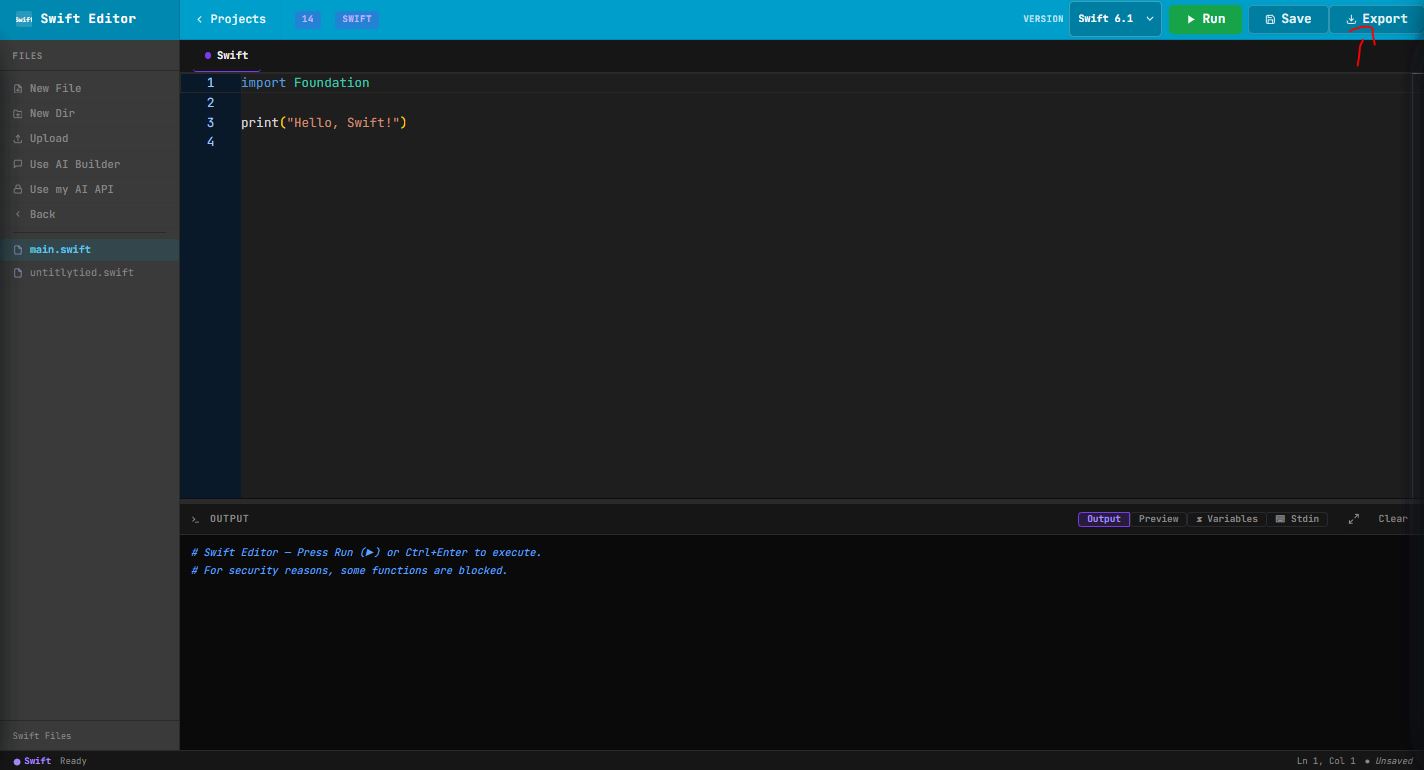The width and height of the screenshot is (1424, 770).
Task: Click the Ln 1, Col 1 status indicator
Action: tap(1326, 761)
